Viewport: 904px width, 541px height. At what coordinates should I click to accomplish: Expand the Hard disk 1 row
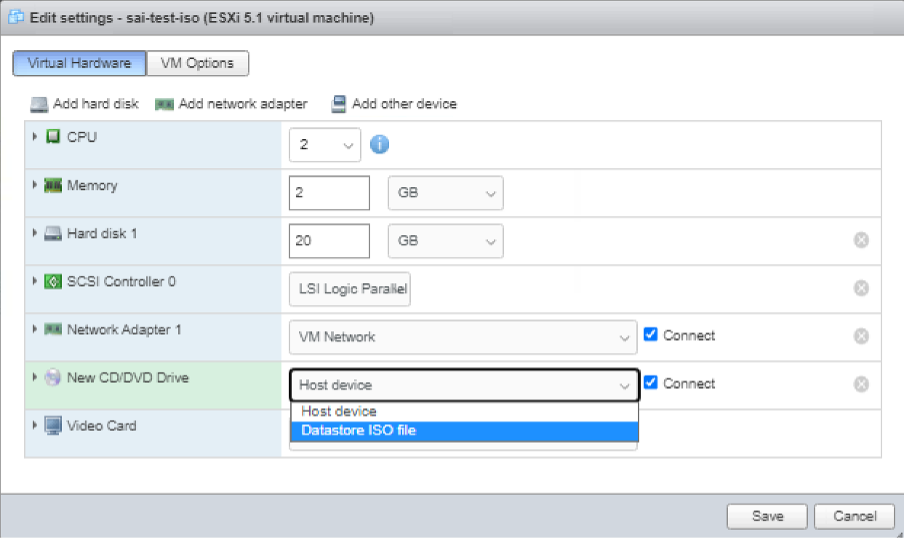35,233
